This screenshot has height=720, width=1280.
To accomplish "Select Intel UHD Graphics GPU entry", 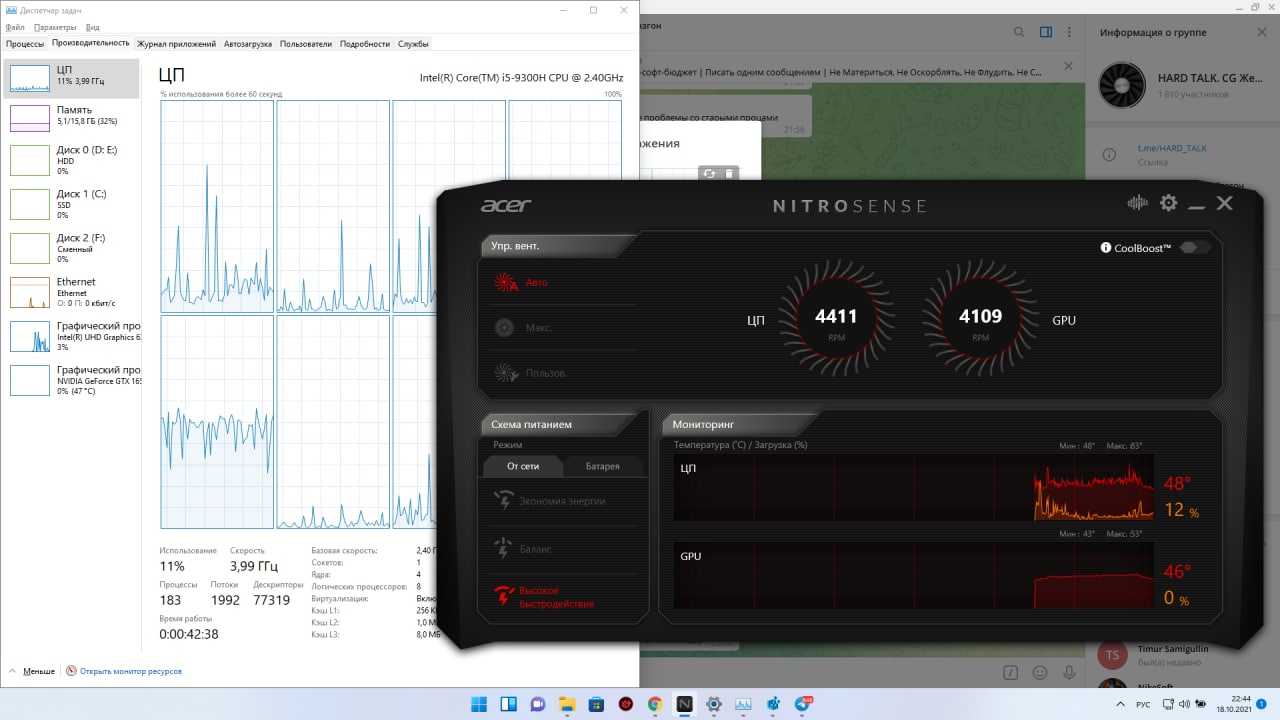I will [x=71, y=336].
